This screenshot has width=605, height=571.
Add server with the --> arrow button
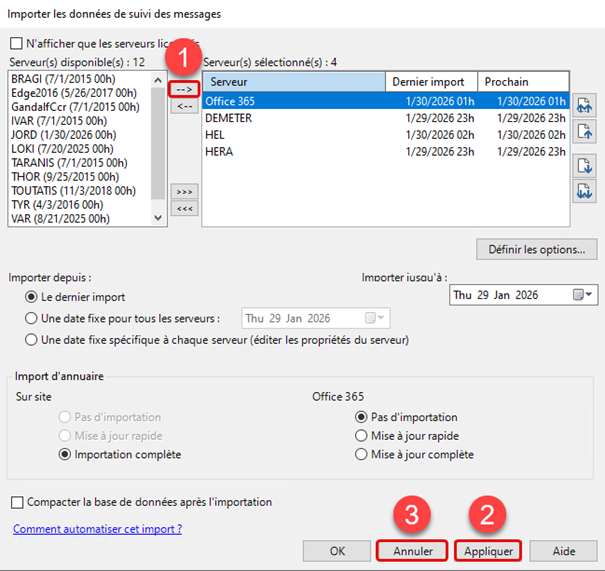(184, 89)
